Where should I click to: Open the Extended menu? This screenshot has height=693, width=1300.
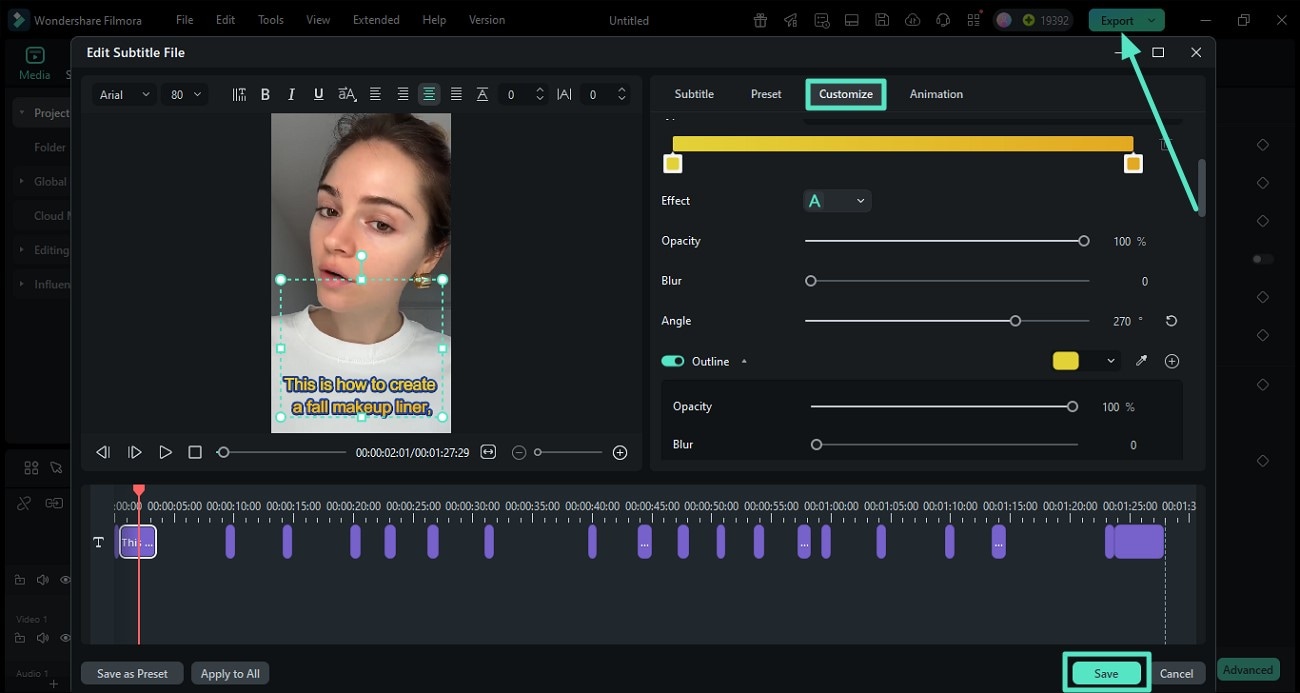pos(376,20)
